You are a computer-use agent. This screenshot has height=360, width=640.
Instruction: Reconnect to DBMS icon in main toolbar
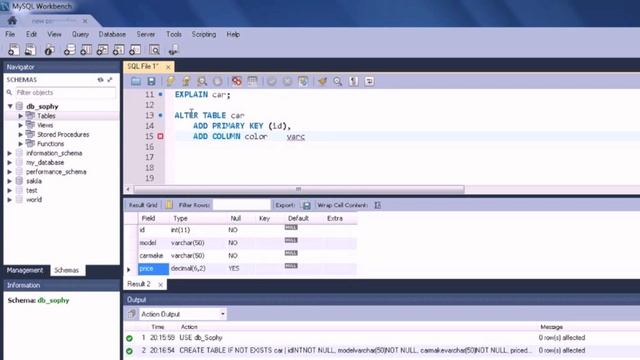[x=173, y=50]
